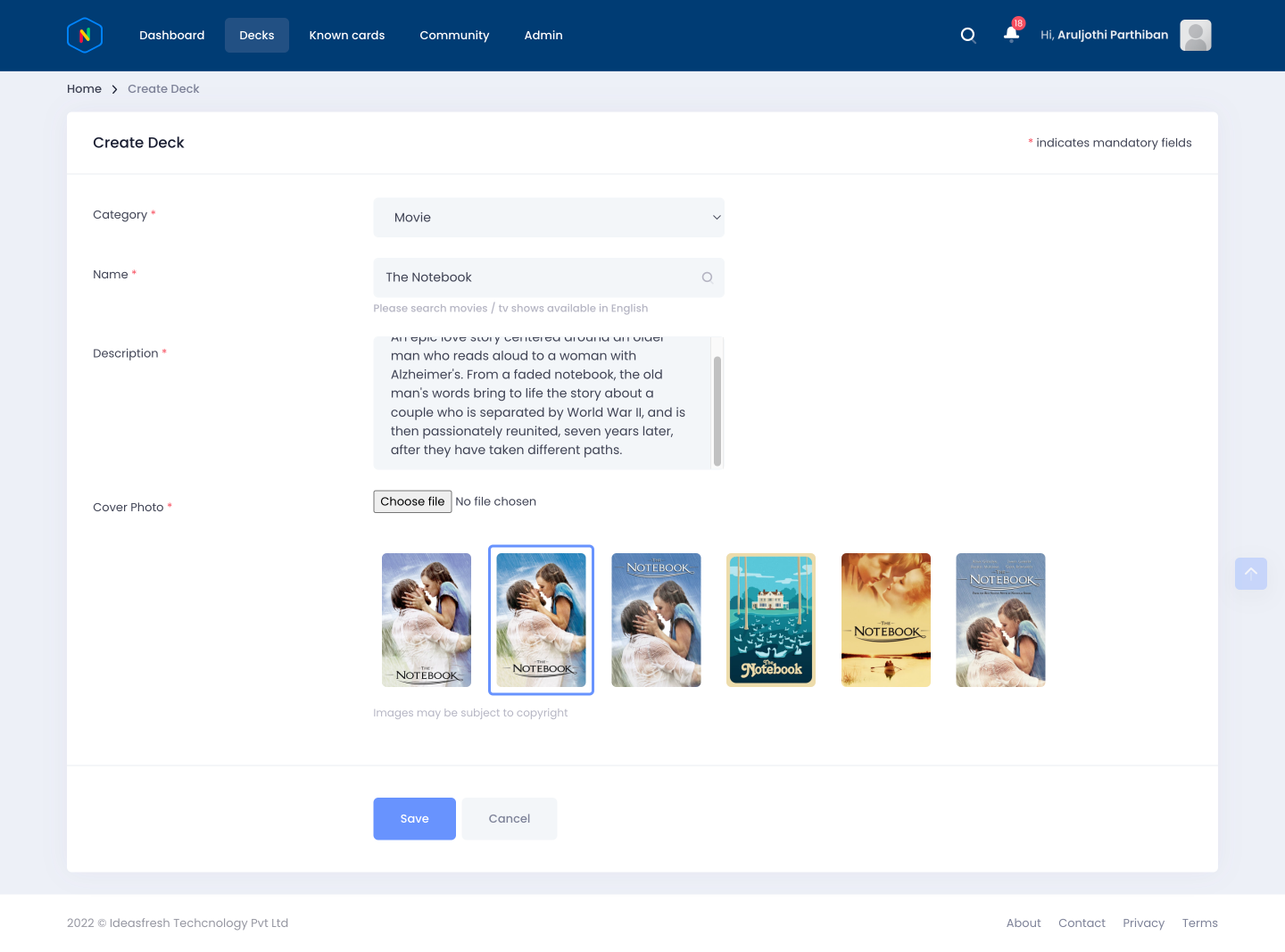Click the hexagon N app logo

click(x=85, y=36)
